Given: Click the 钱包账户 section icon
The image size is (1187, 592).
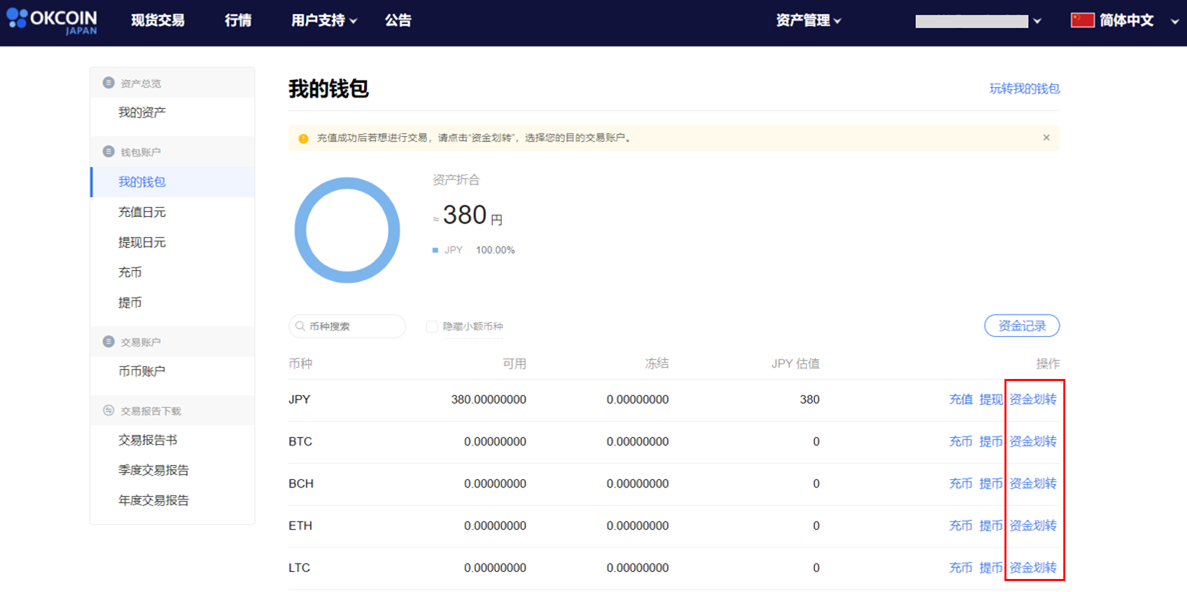Looking at the screenshot, I should point(108,151).
